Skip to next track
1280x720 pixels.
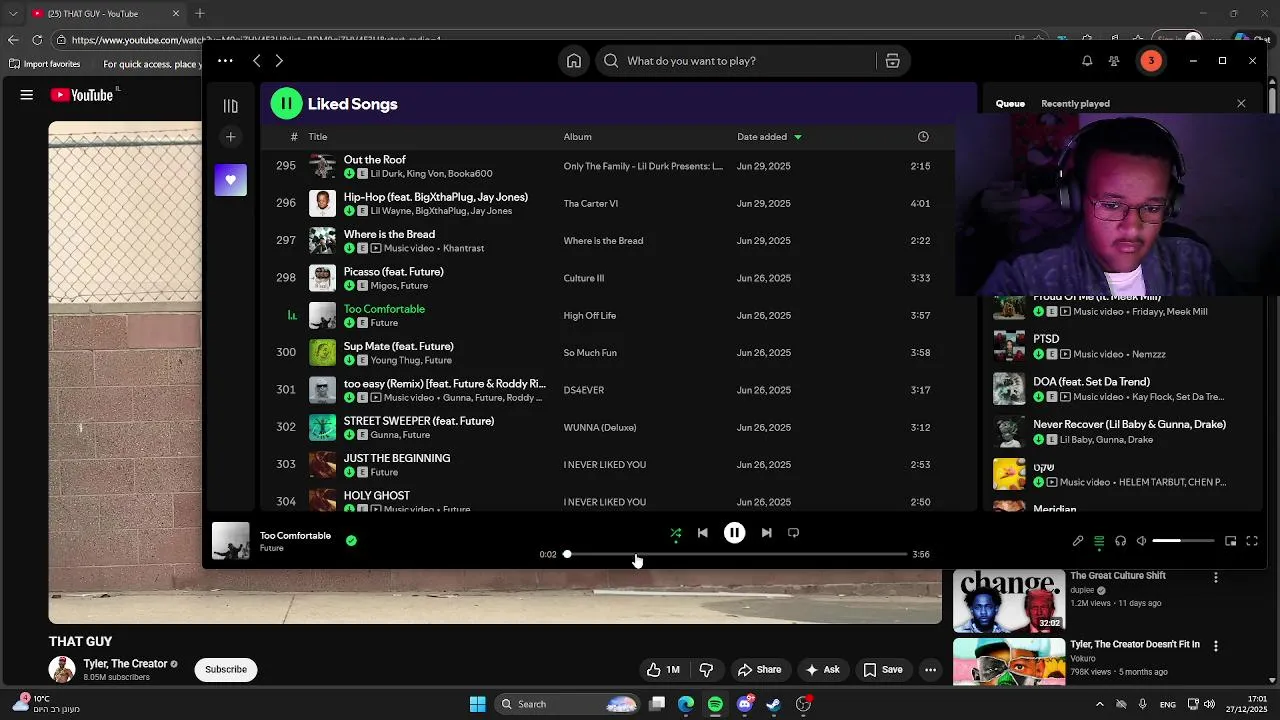766,533
